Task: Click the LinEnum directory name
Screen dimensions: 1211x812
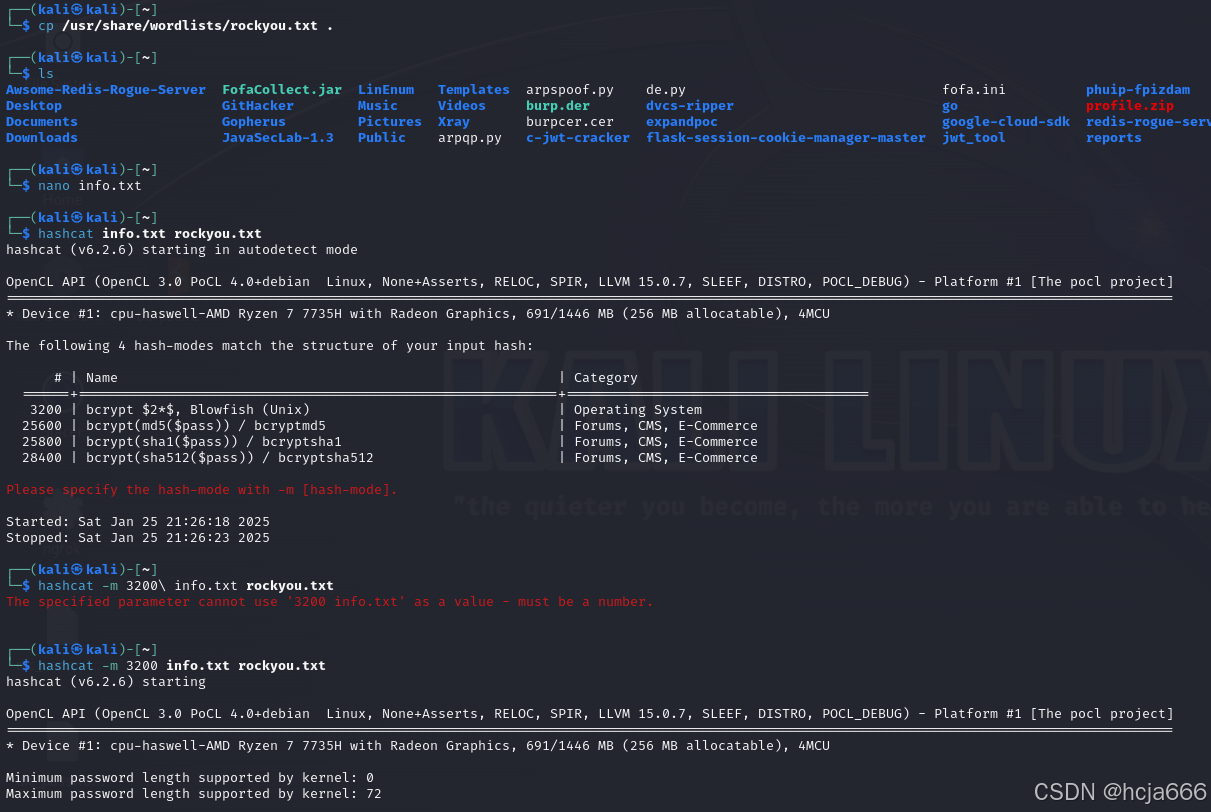Action: (386, 90)
